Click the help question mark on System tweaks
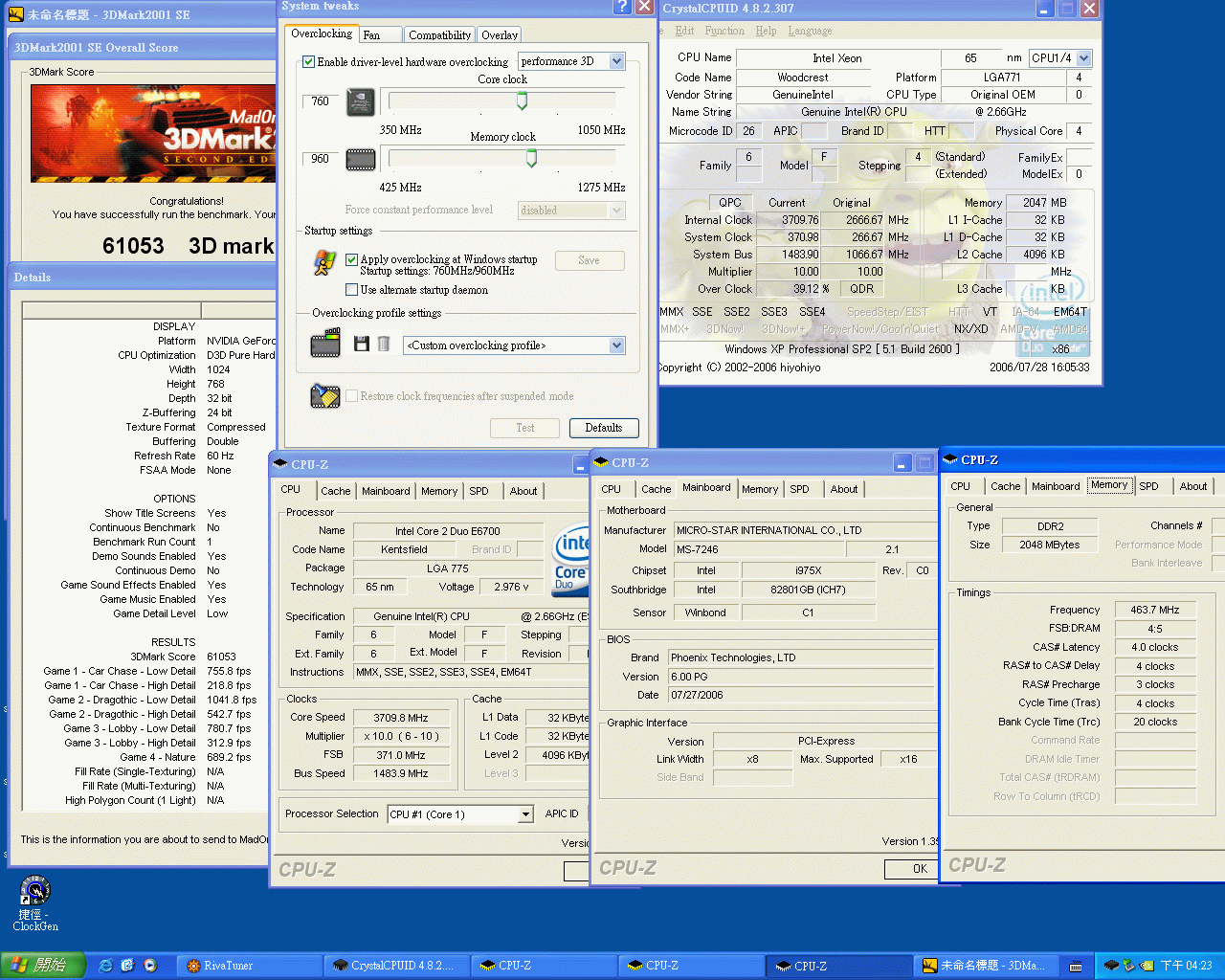Viewport: 1225px width, 980px height. 622,7
